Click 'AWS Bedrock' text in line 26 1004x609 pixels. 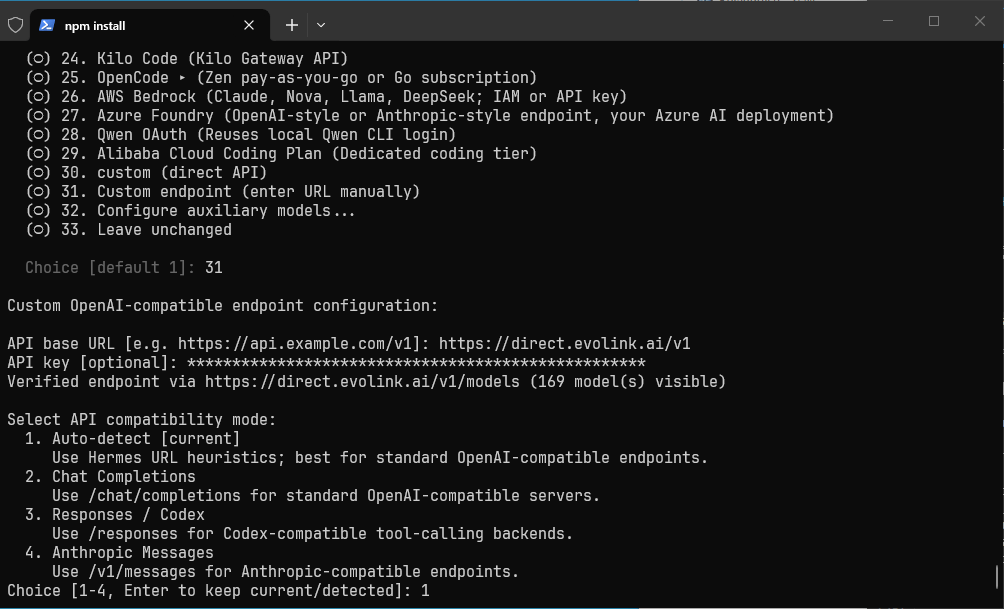coord(146,97)
